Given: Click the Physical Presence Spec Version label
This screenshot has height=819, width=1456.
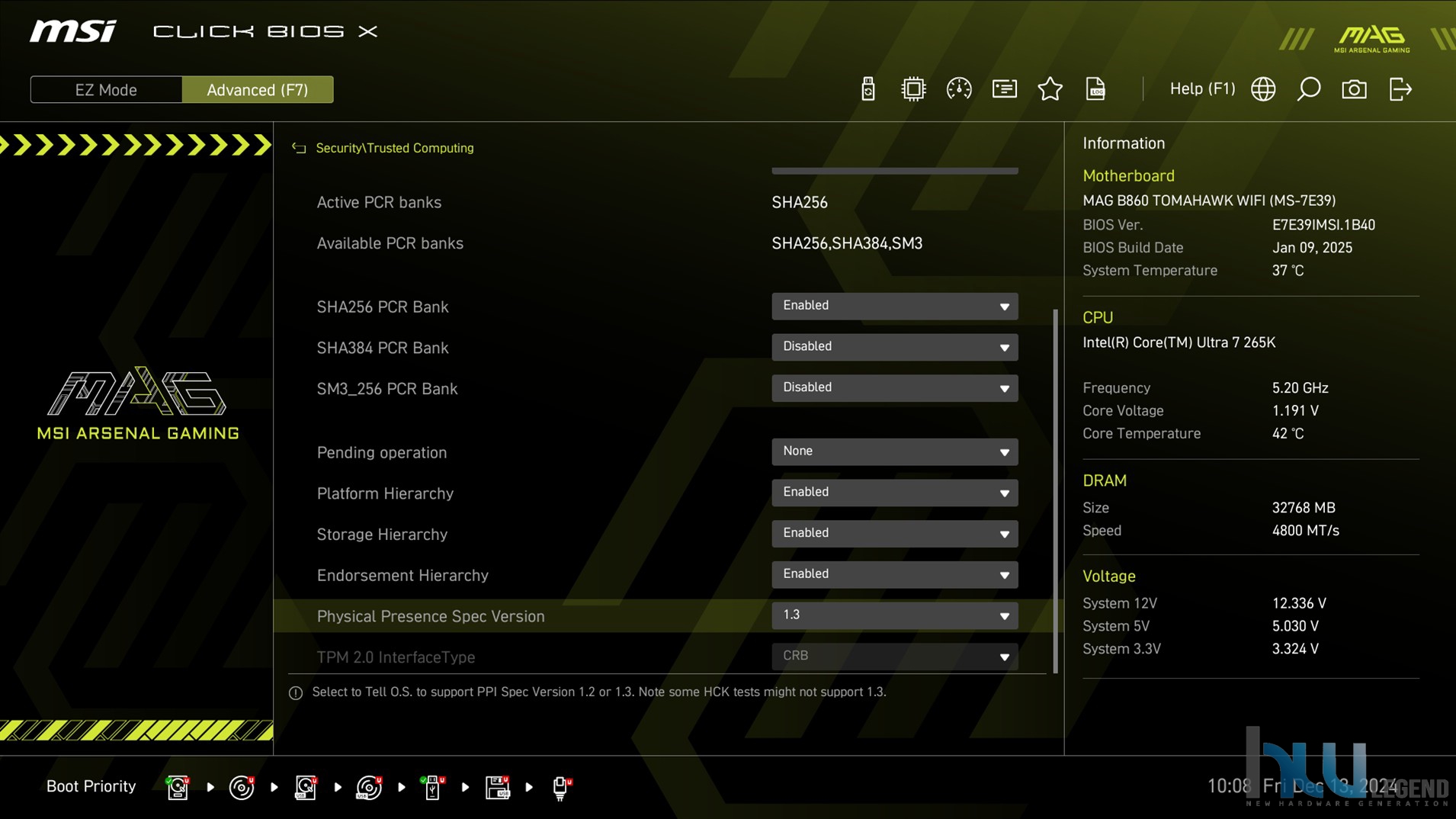Looking at the screenshot, I should (431, 616).
